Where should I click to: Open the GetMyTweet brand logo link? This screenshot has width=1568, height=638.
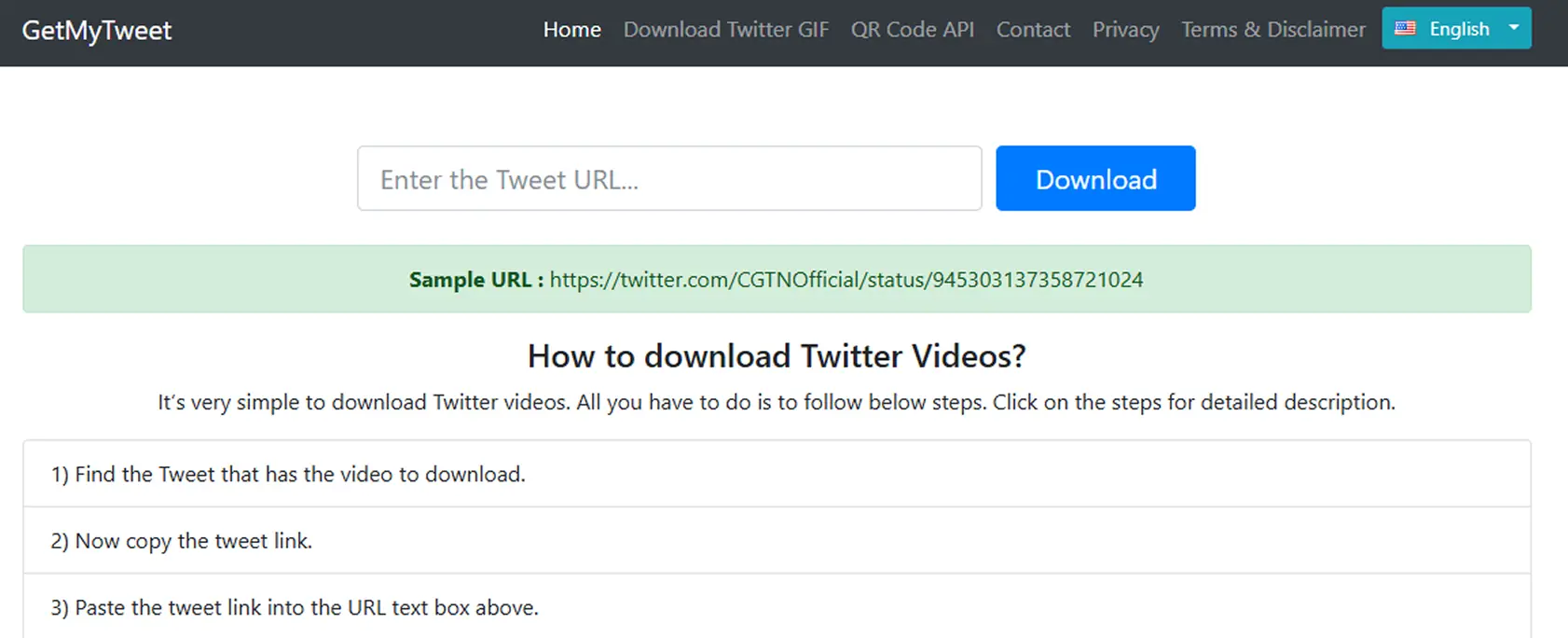(97, 31)
